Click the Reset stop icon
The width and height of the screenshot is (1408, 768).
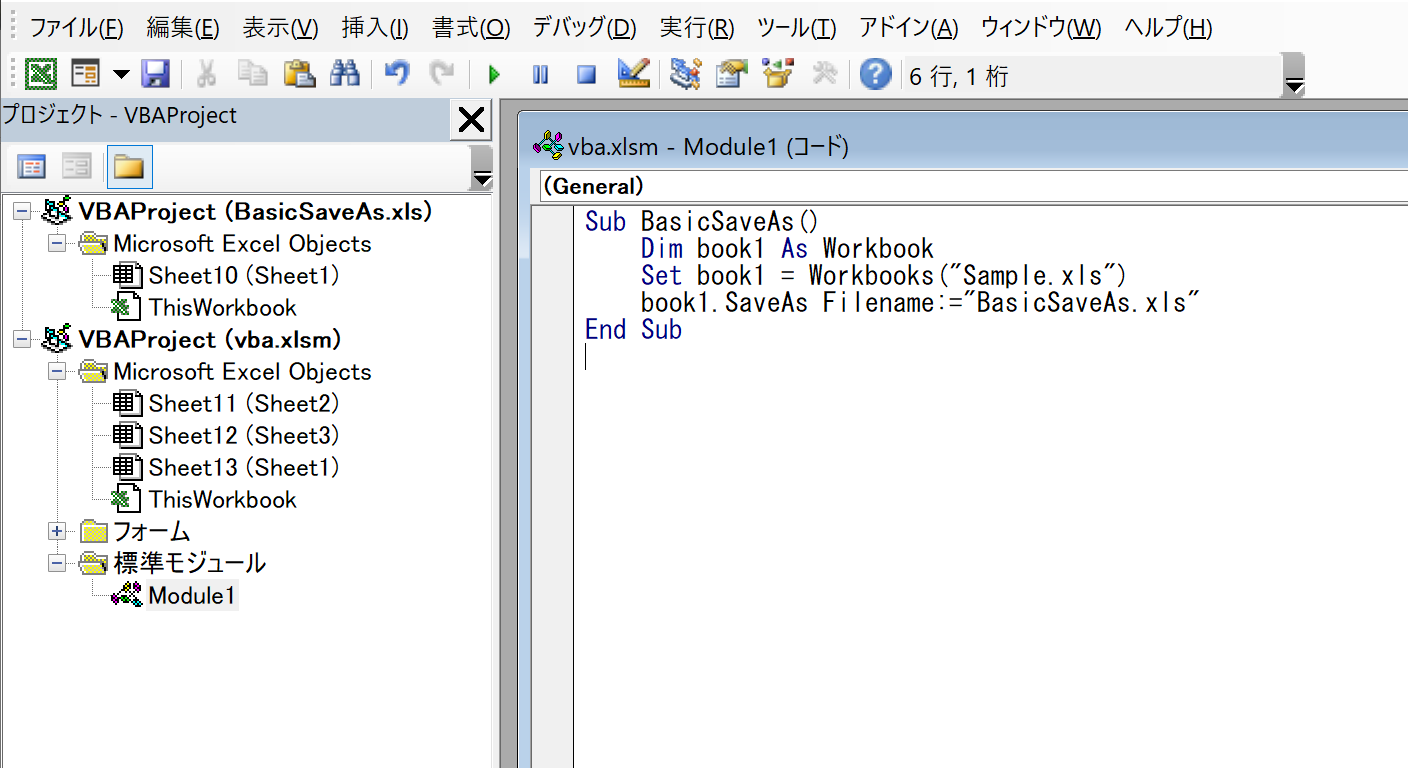tap(586, 75)
